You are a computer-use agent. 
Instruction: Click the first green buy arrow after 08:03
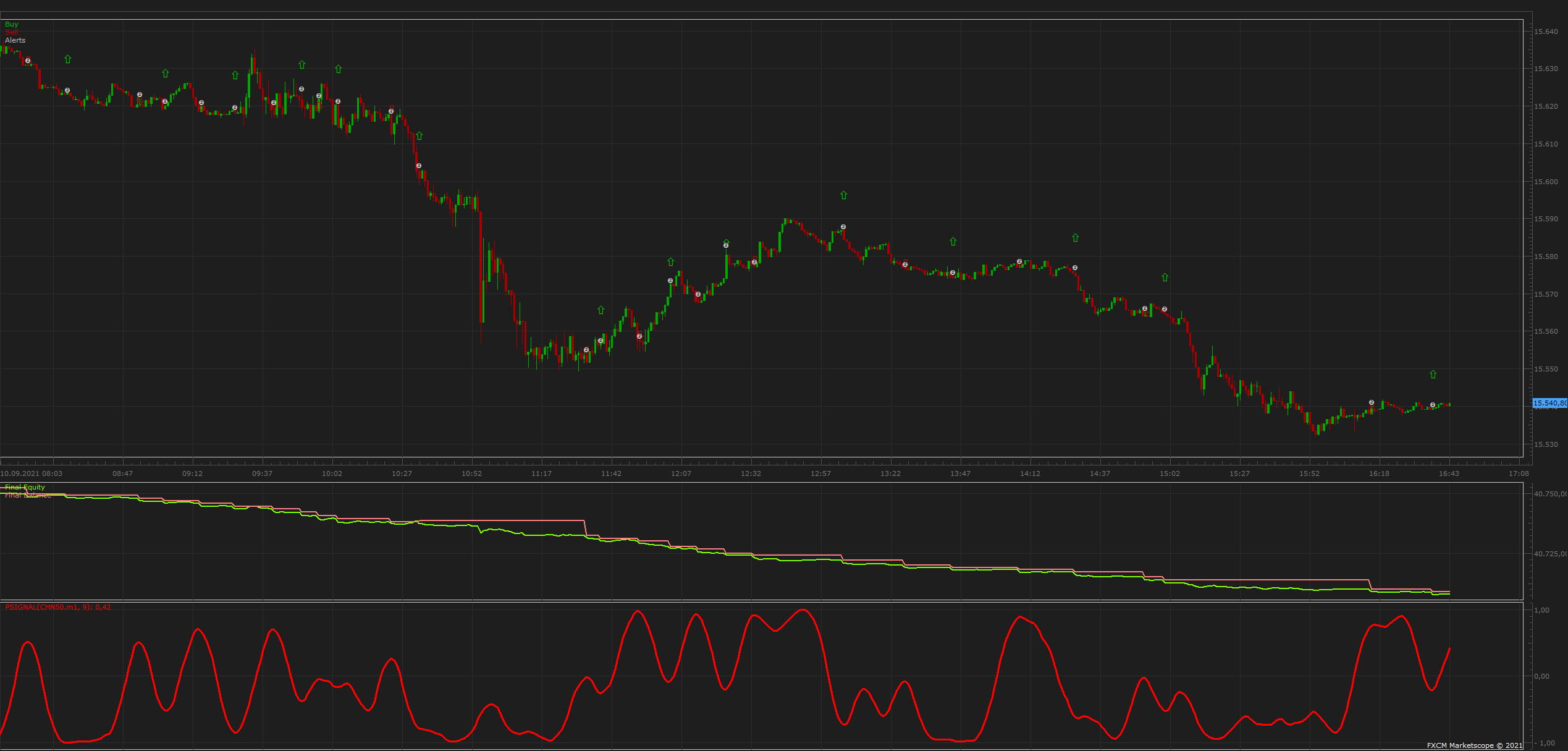point(68,59)
